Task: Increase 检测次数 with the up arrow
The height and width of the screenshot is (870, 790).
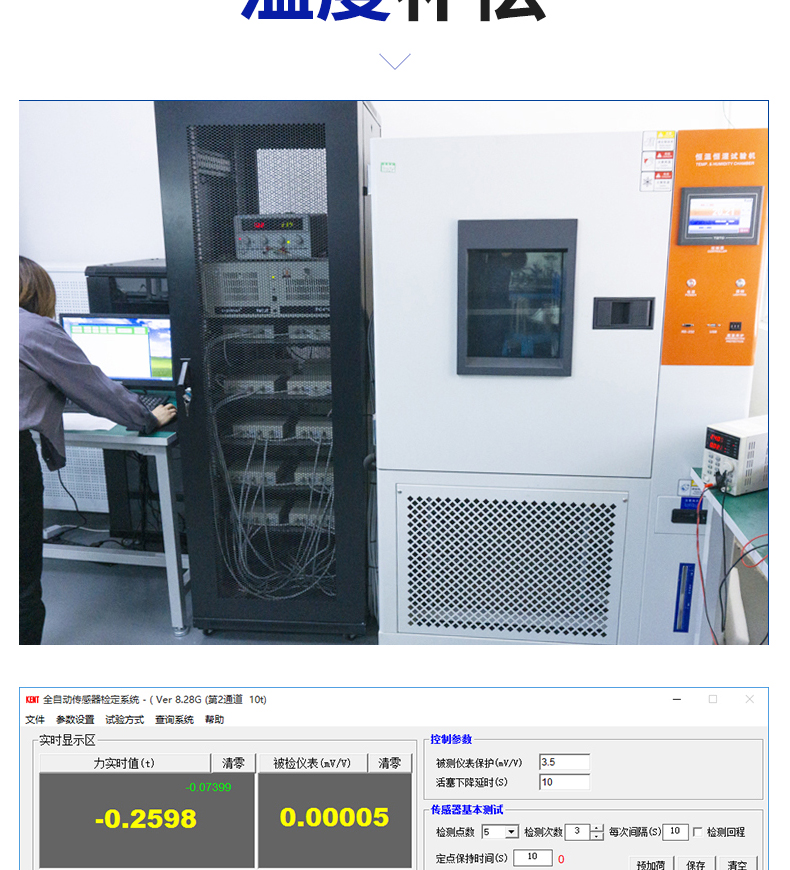Action: click(x=597, y=828)
